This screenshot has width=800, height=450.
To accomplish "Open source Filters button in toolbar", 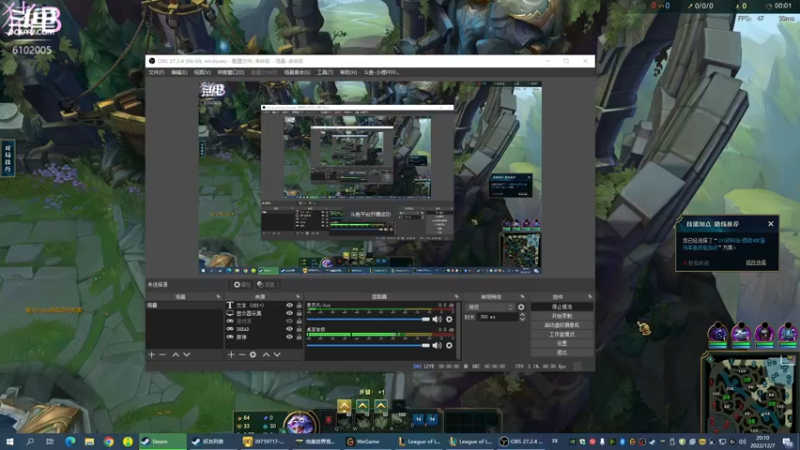I will tap(266, 285).
